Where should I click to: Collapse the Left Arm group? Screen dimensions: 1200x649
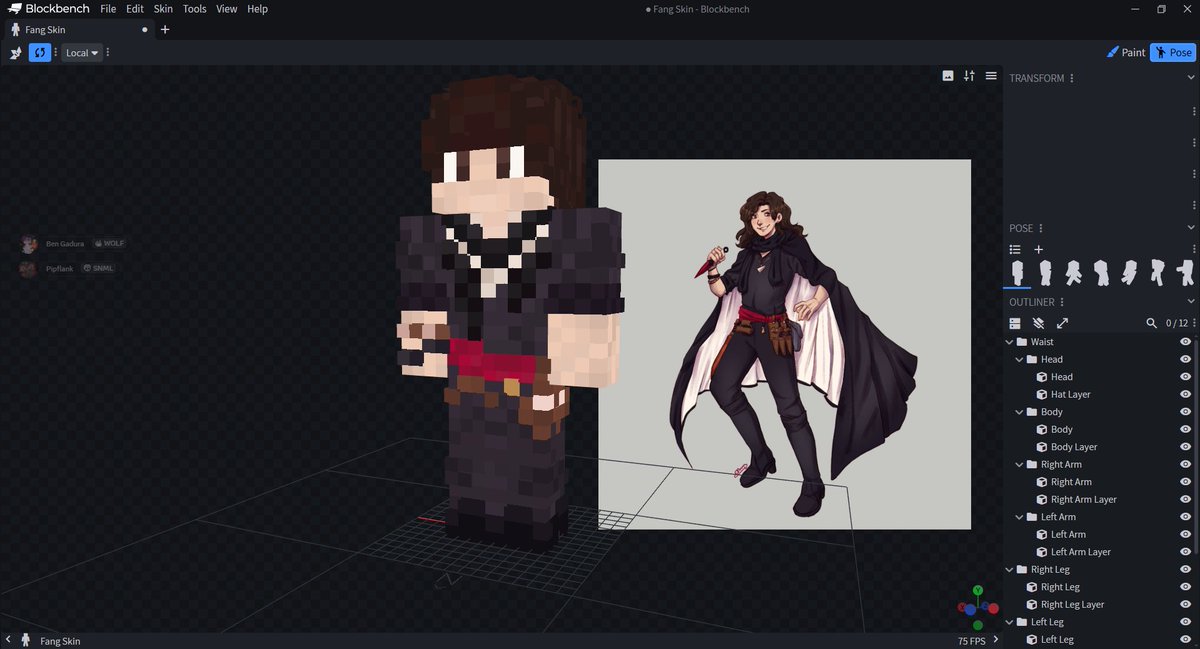click(1019, 517)
